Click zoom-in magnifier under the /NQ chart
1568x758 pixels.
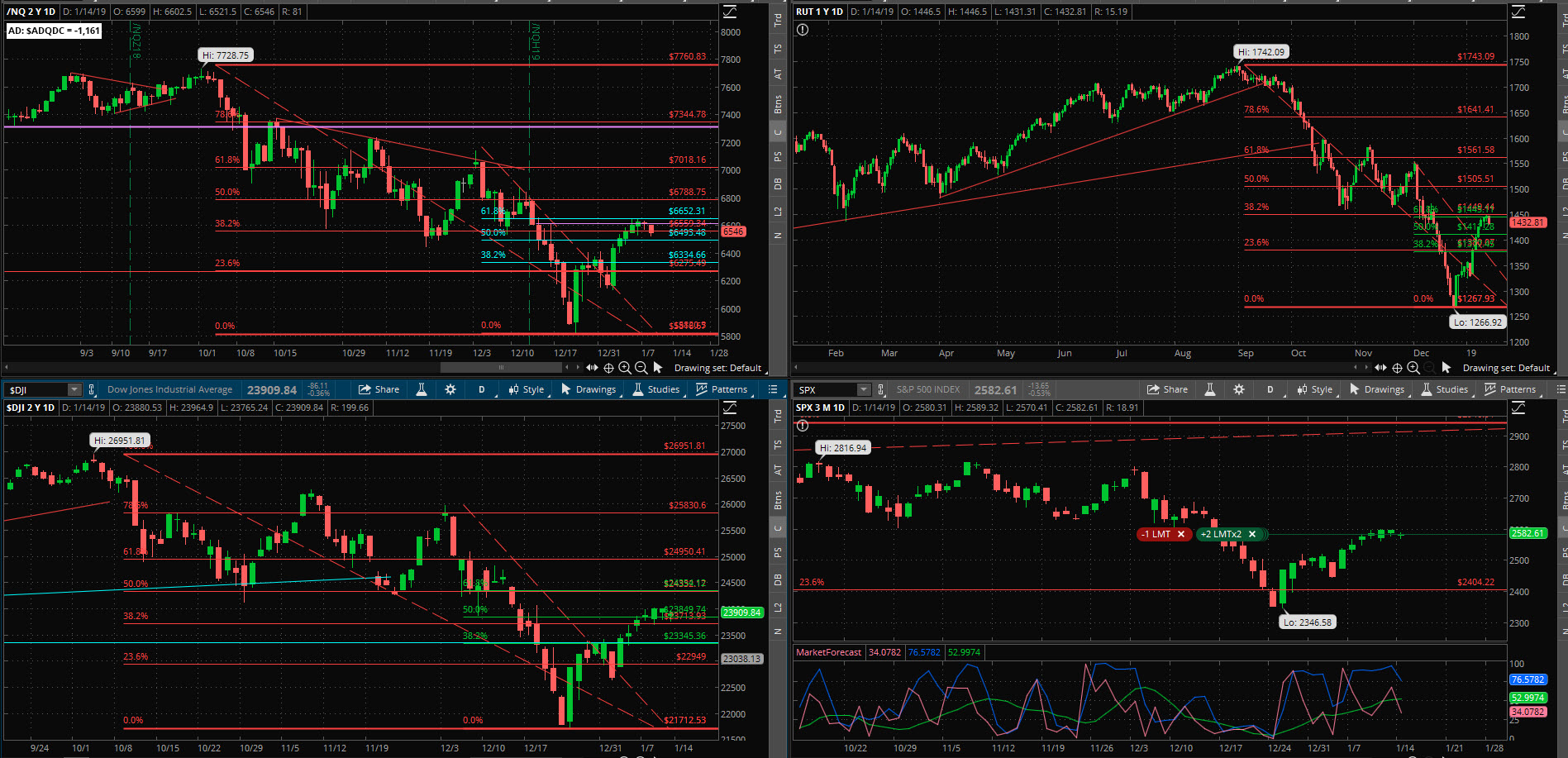(x=625, y=368)
